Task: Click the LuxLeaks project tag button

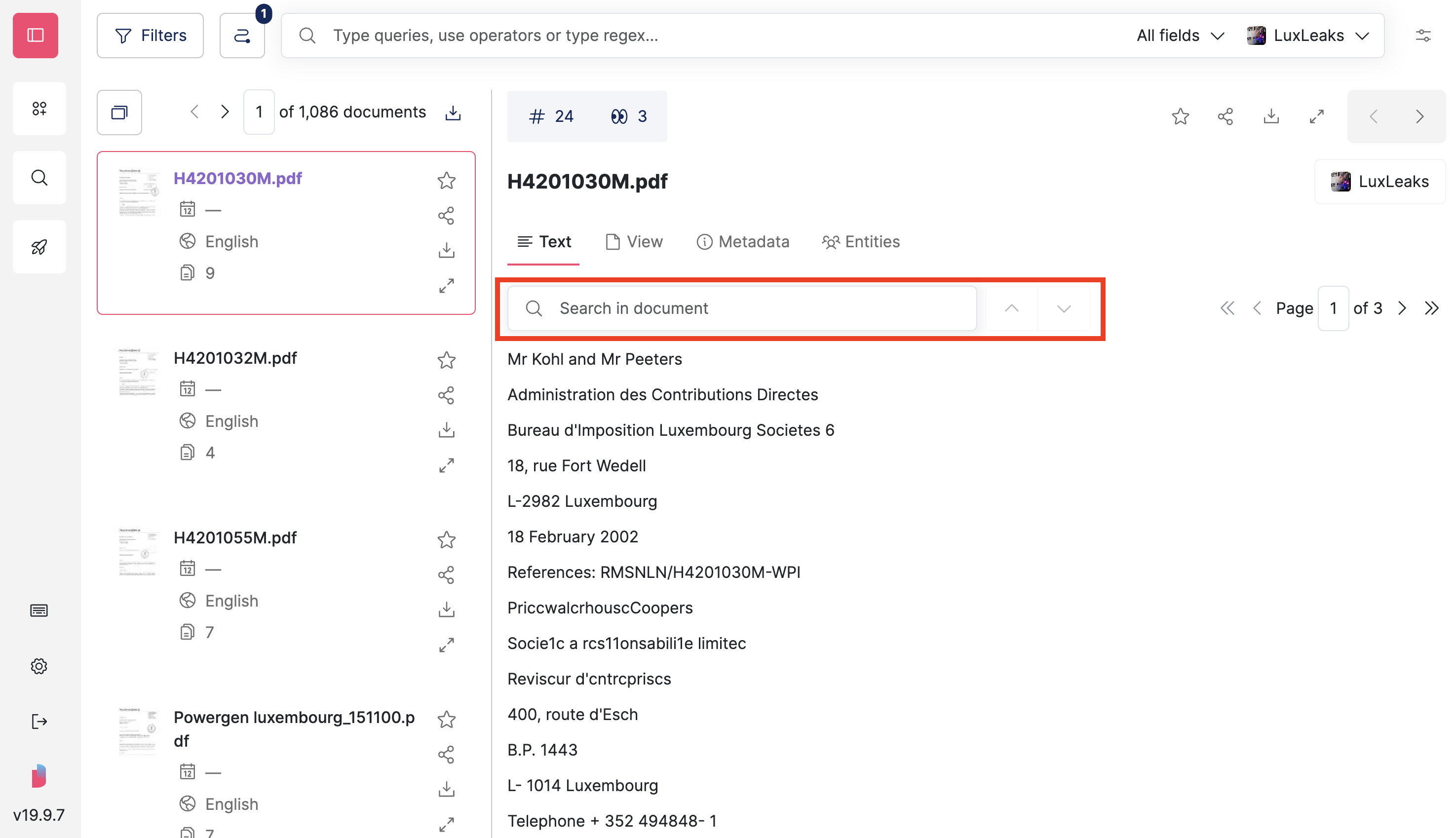Action: [x=1379, y=181]
